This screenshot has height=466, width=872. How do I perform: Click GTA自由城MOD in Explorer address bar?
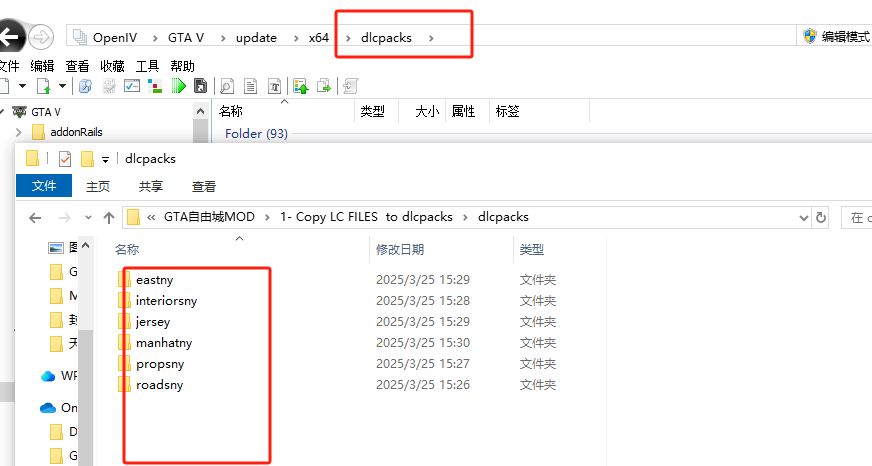coord(209,217)
